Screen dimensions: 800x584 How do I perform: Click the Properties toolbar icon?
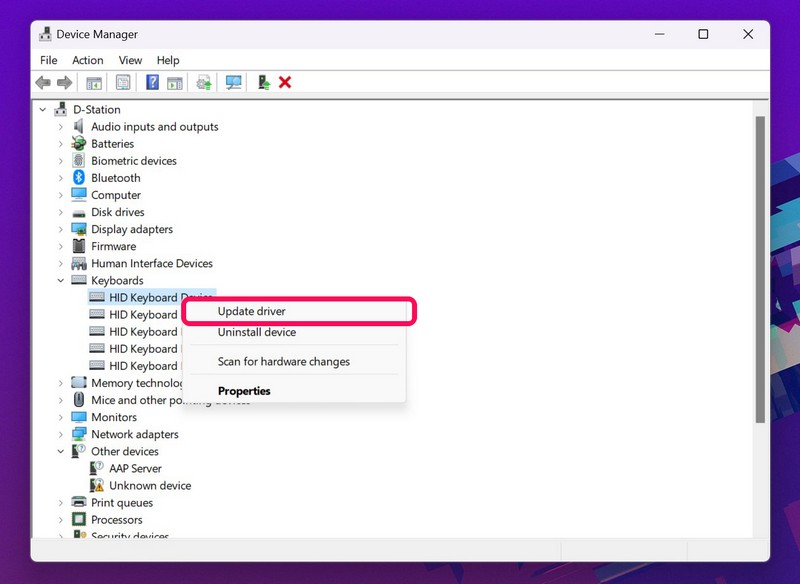tap(123, 83)
